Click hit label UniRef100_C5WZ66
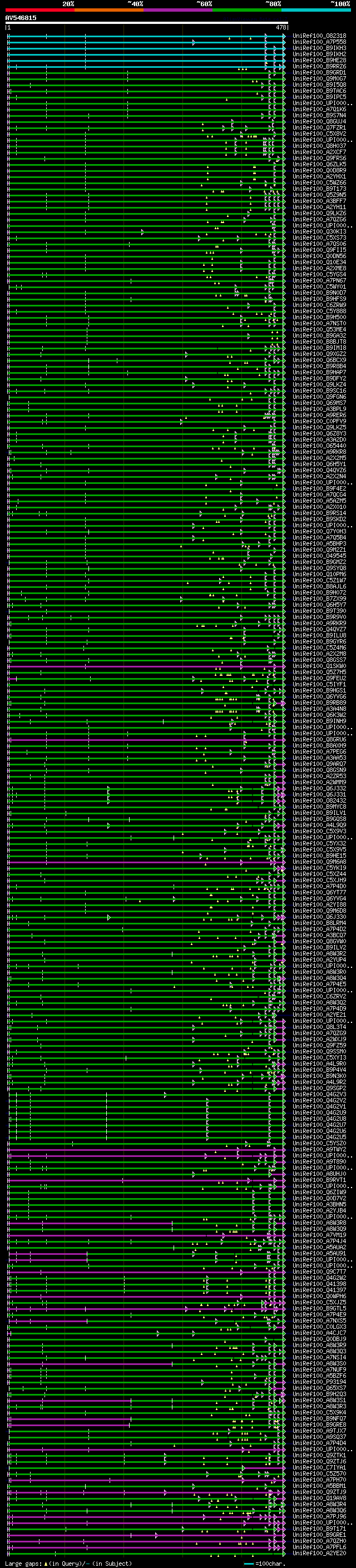Screen dimensions: 356x1568 point(319,182)
